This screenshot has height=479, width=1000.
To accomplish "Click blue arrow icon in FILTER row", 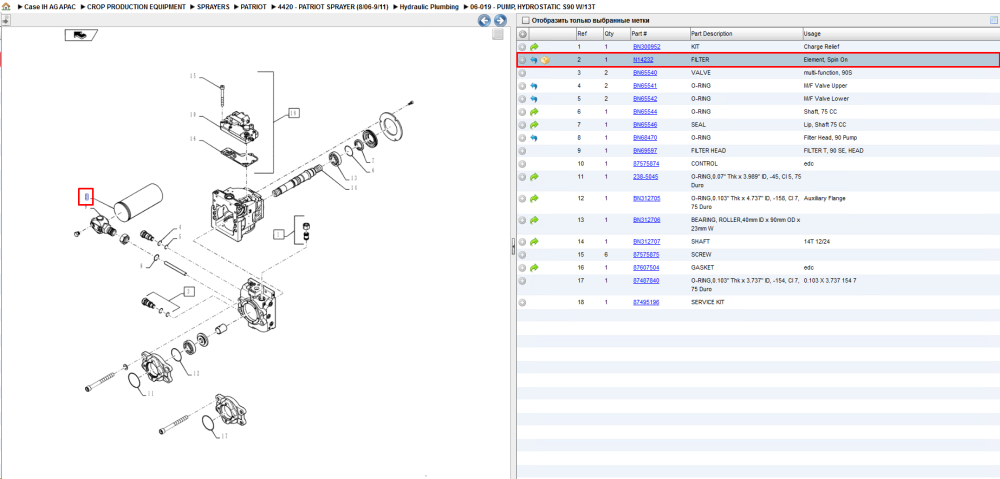I will 534,60.
